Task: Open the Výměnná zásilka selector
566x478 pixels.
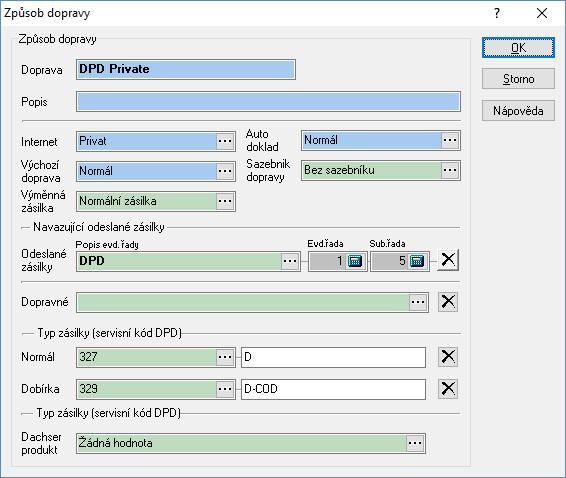Action: coord(225,201)
